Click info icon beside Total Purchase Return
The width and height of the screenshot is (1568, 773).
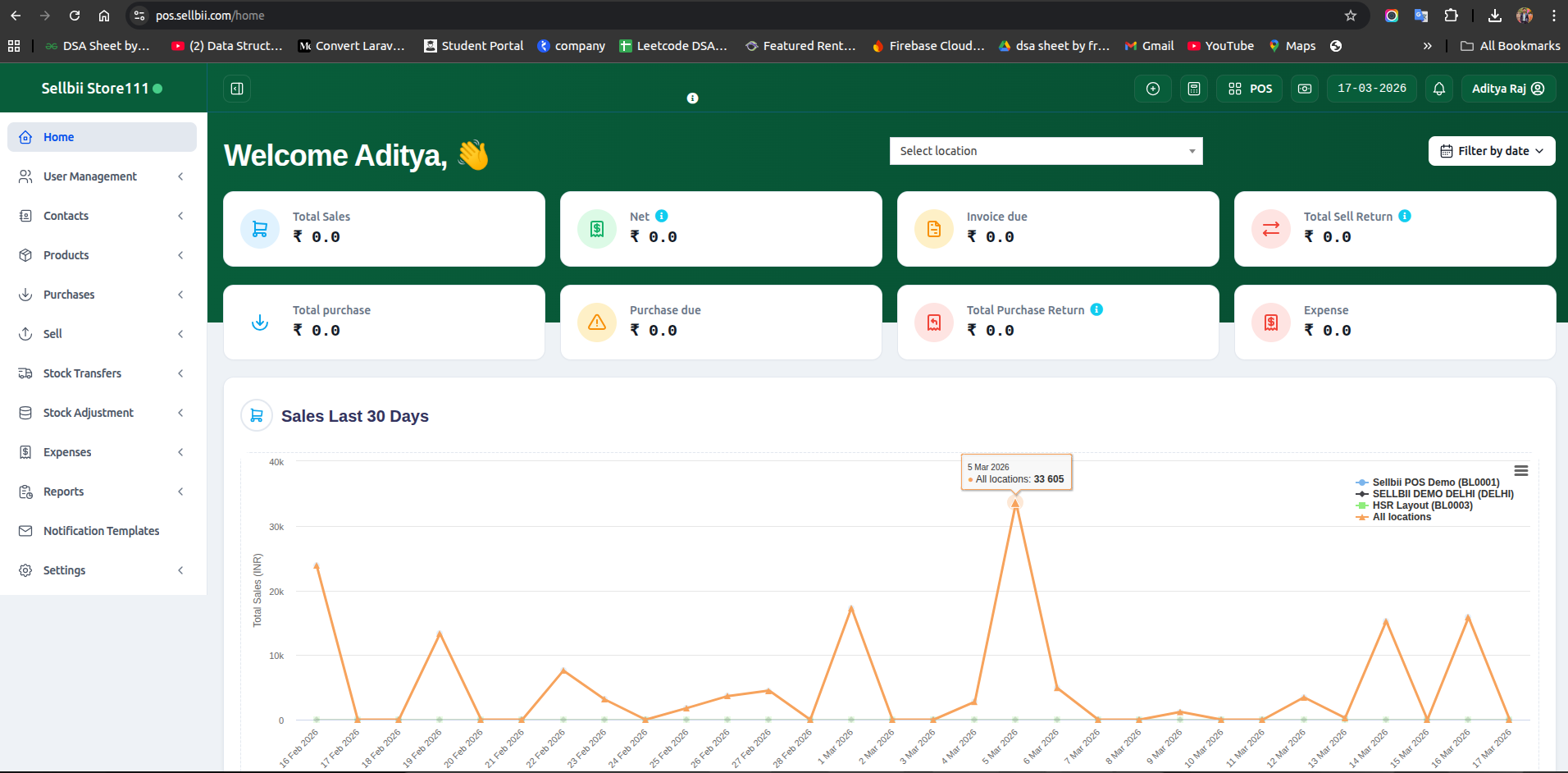(x=1096, y=309)
